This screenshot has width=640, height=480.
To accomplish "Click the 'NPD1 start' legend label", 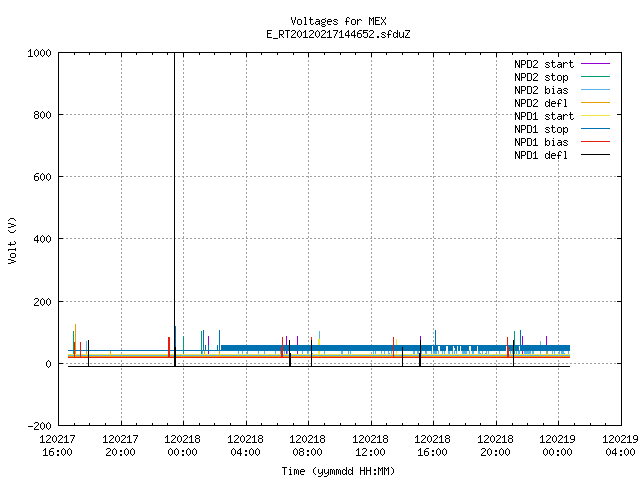I will pos(544,116).
